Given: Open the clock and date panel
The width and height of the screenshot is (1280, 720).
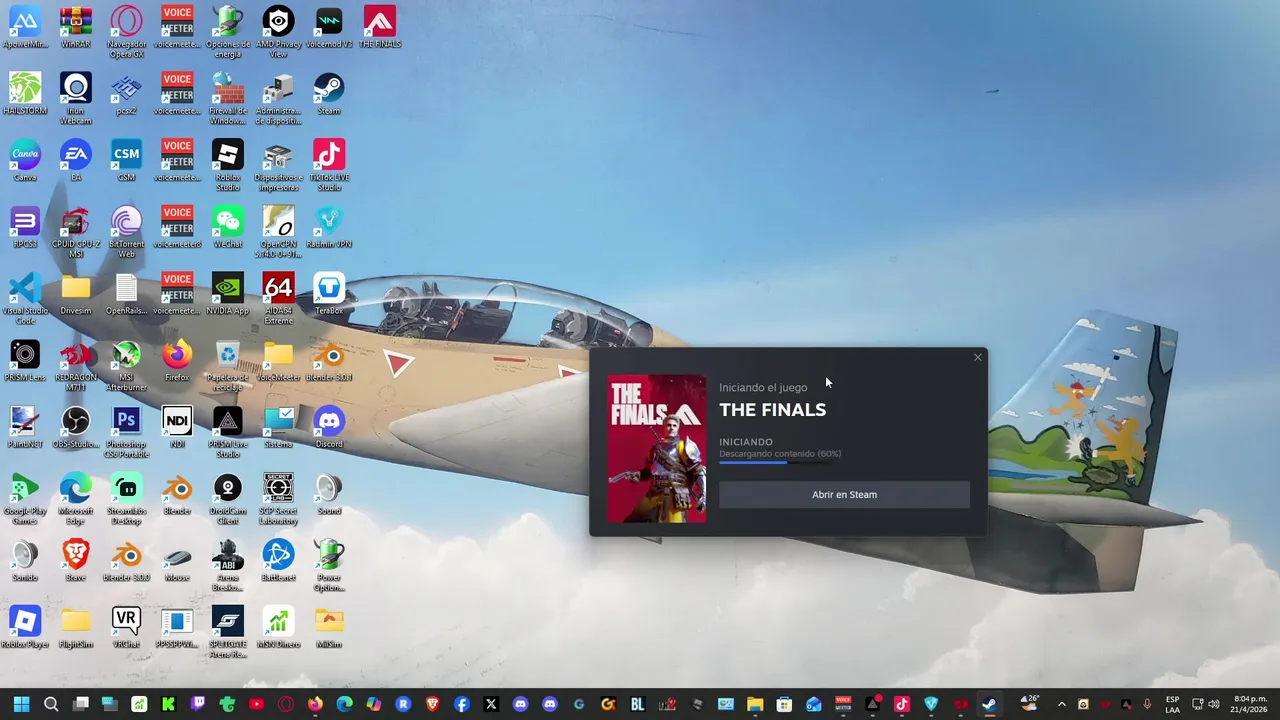Looking at the screenshot, I should [x=1250, y=704].
